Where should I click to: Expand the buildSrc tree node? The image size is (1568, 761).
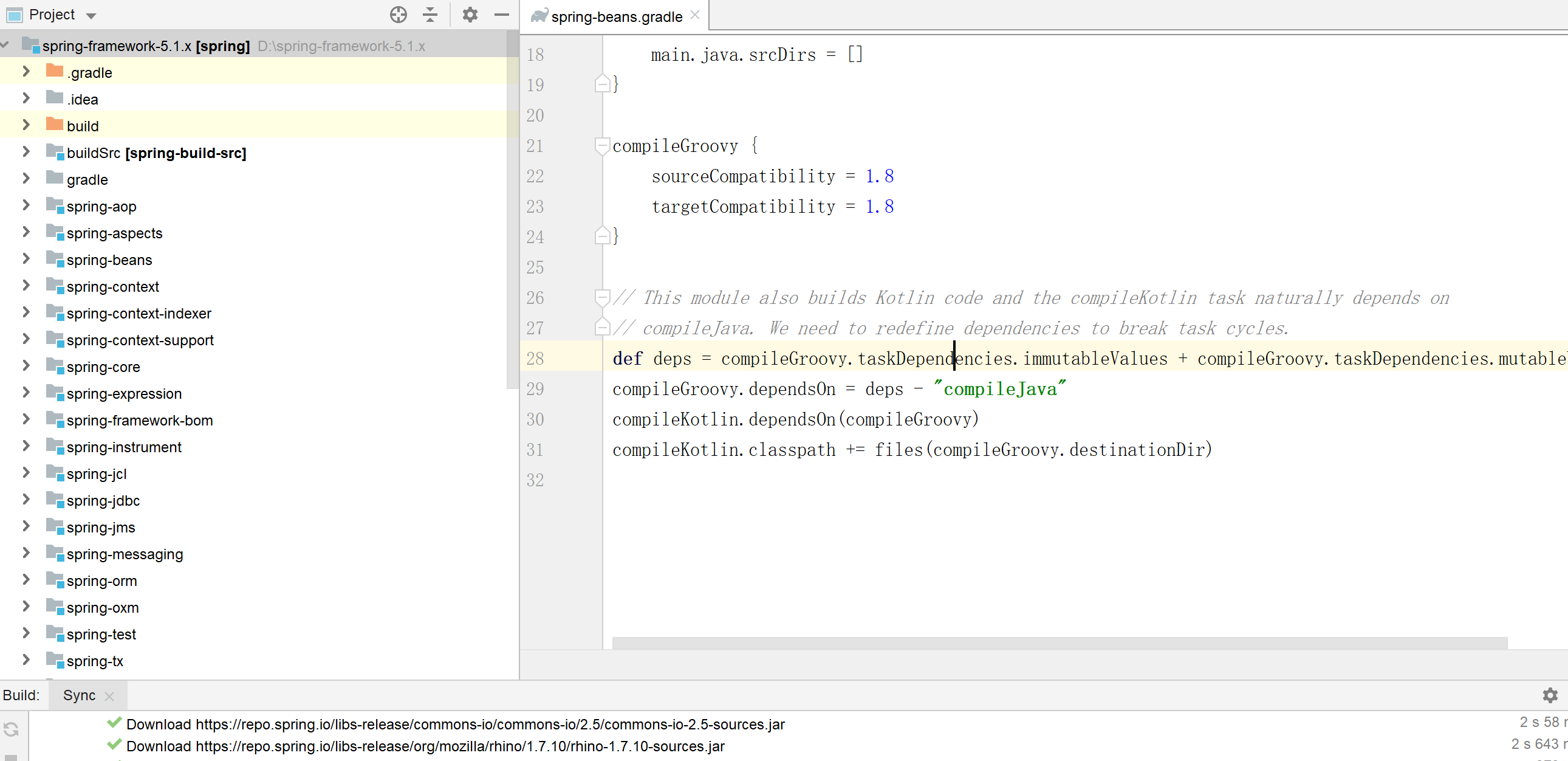(26, 152)
